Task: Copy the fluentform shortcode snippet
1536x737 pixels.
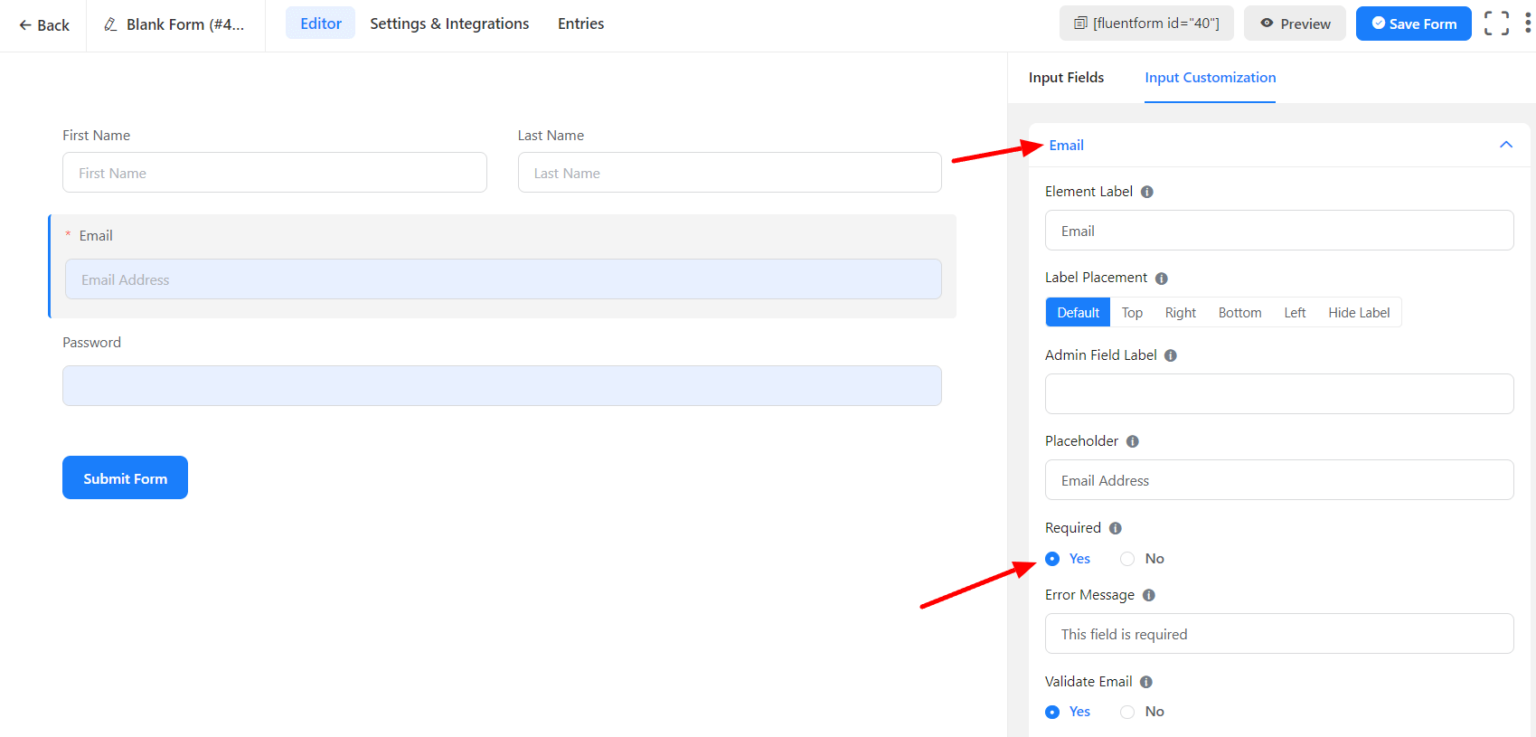Action: tap(1146, 22)
